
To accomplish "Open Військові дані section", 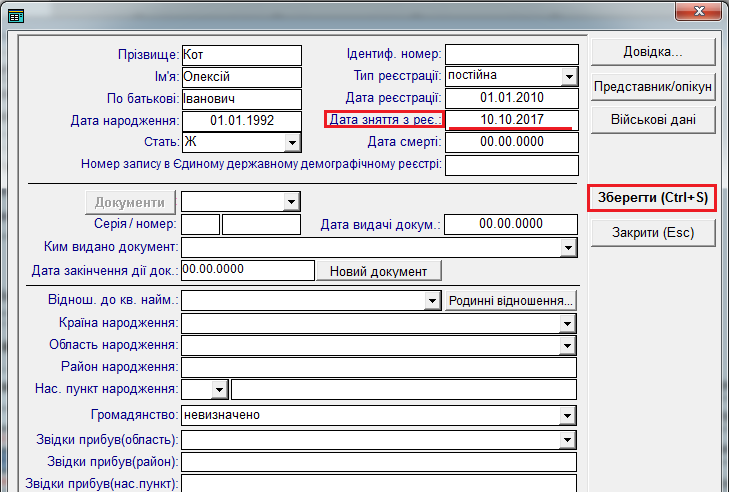I will coord(652,120).
